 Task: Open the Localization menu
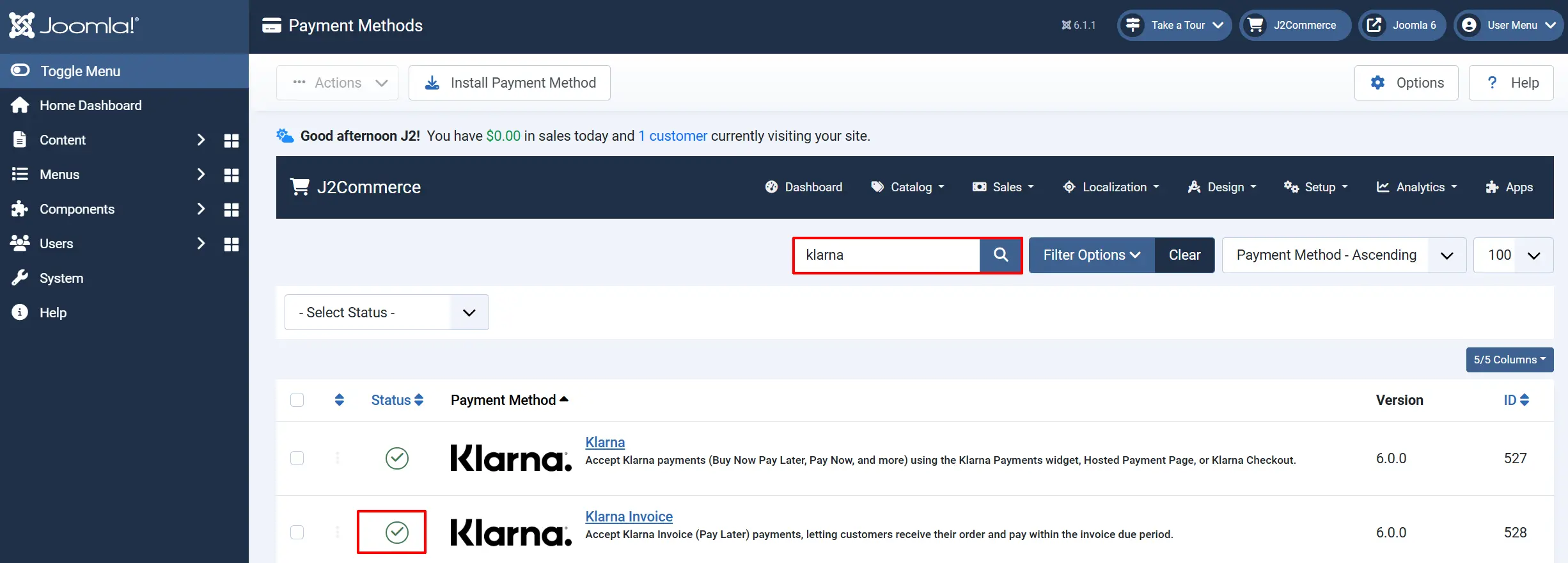(x=1111, y=187)
